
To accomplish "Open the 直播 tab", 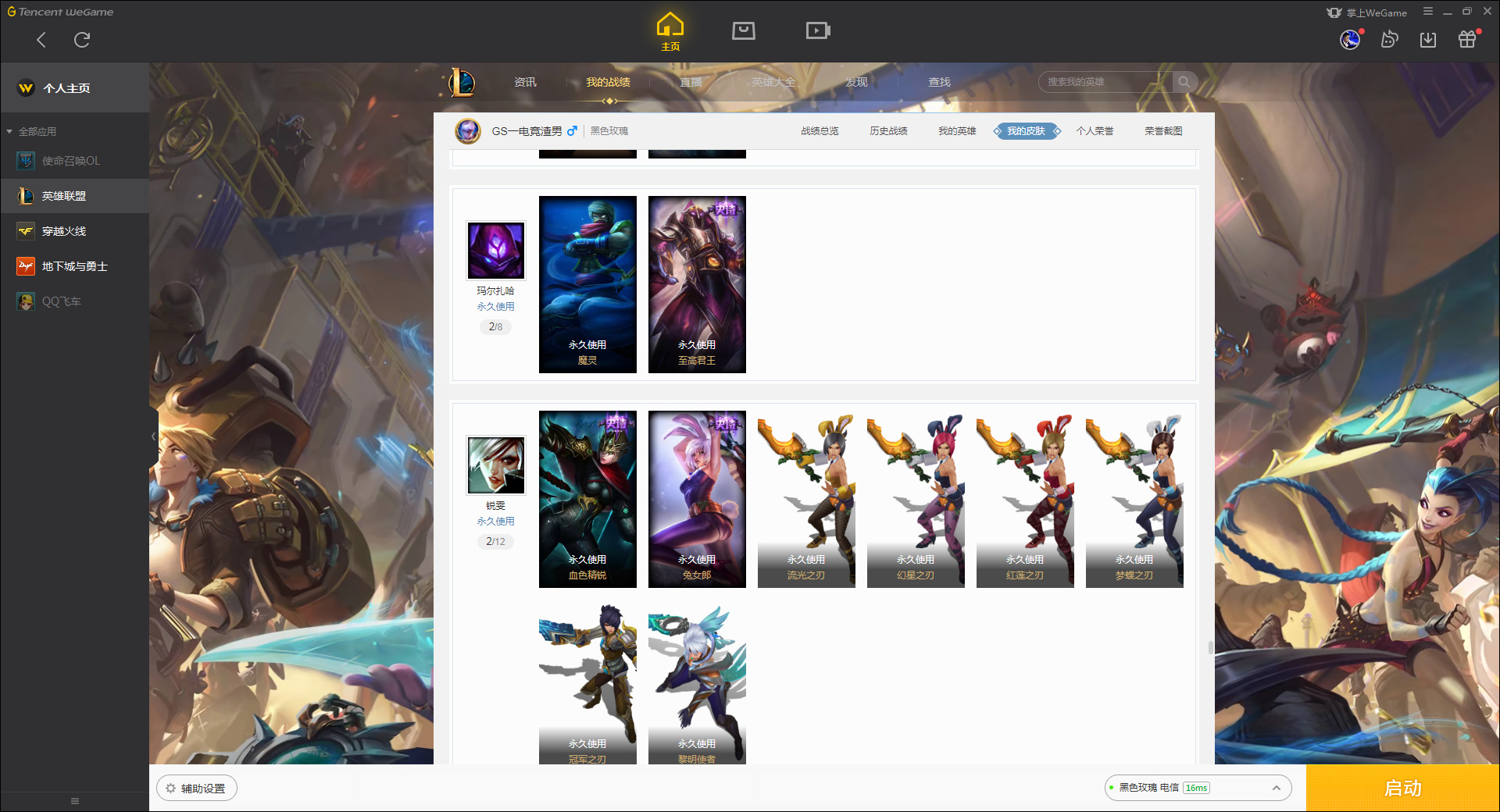I will [x=691, y=82].
